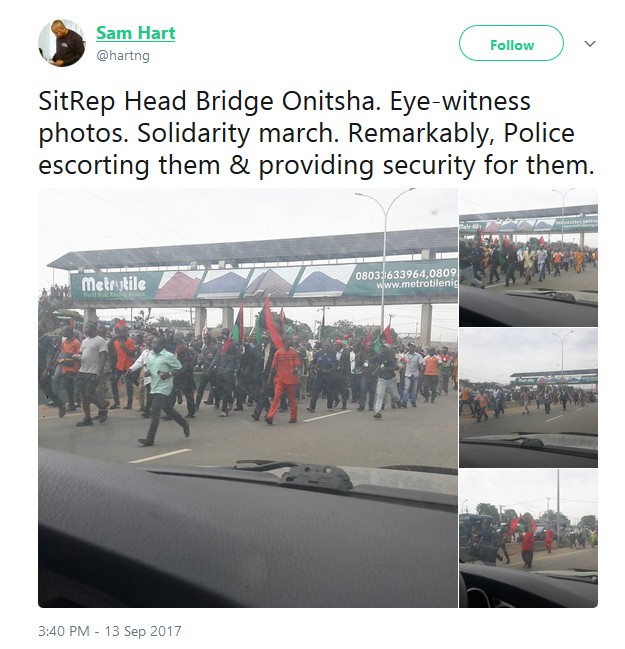625x649 pixels.
Task: View the middle-right photo thumbnail
Action: pyautogui.click(x=528, y=397)
